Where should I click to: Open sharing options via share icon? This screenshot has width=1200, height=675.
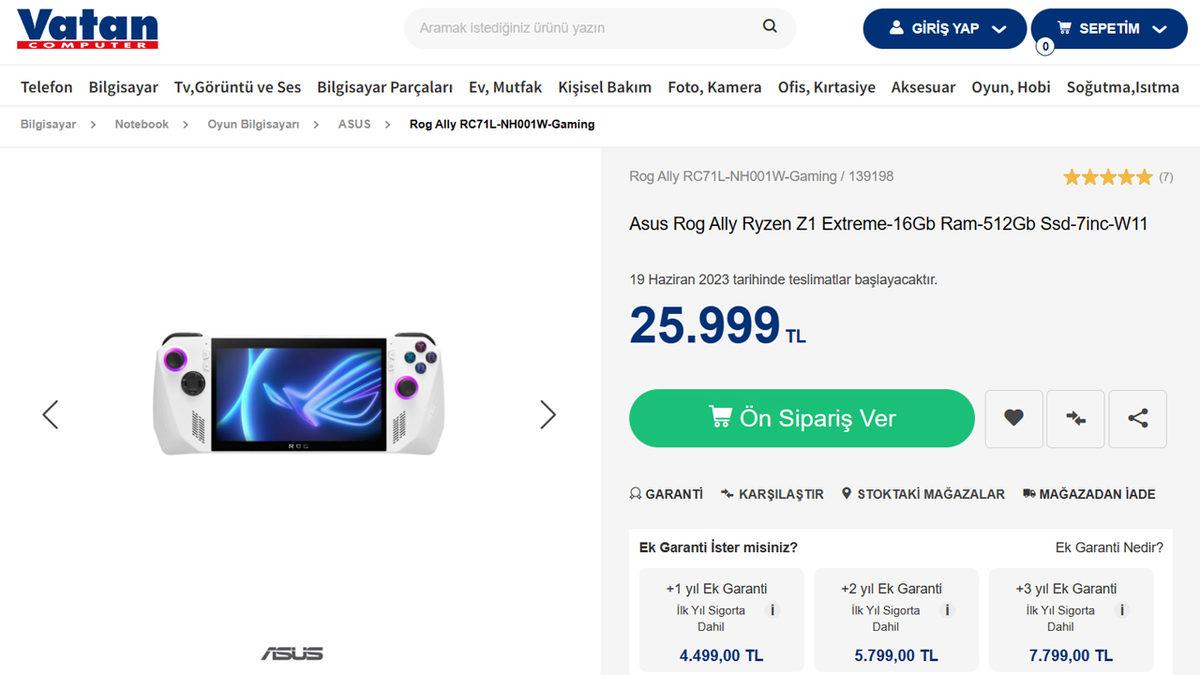[x=1137, y=418]
